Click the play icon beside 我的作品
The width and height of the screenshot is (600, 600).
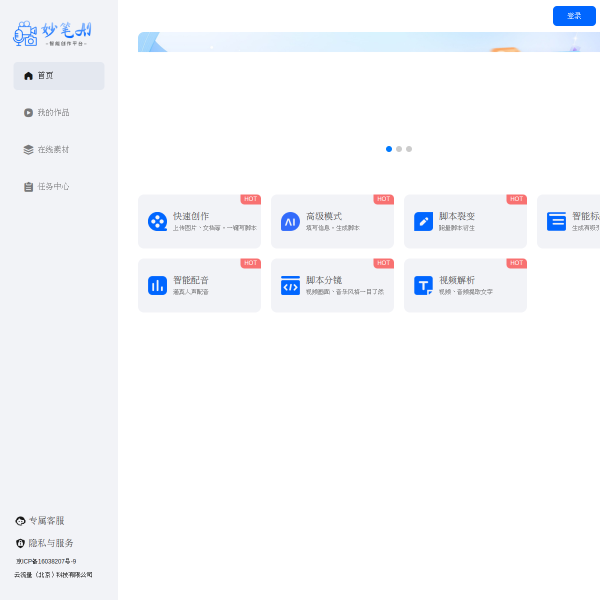(28, 112)
